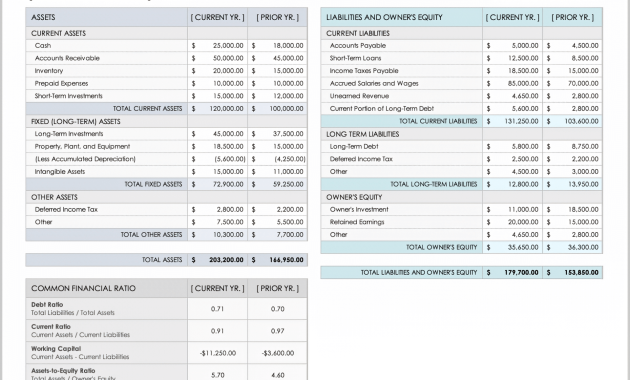630x380 pixels.
Task: Select the Cash current year value 25,000.00
Action: [x=228, y=45]
